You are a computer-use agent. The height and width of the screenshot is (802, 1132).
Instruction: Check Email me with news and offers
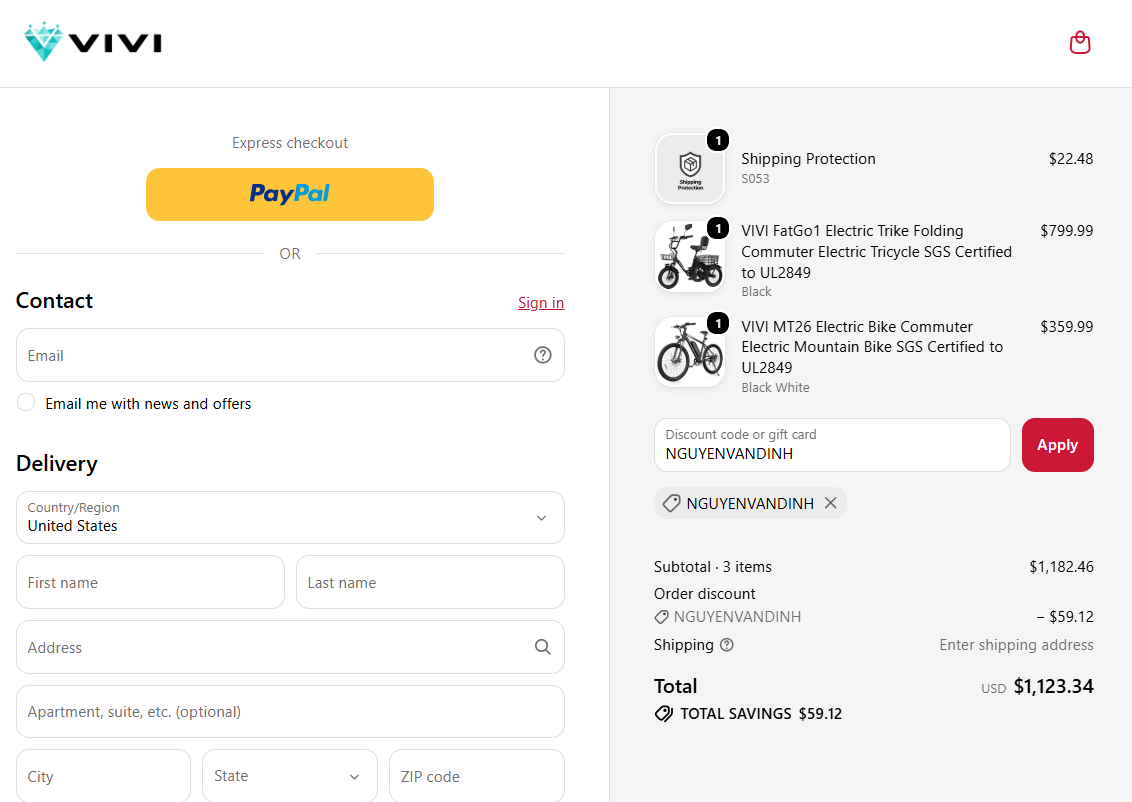pyautogui.click(x=26, y=403)
